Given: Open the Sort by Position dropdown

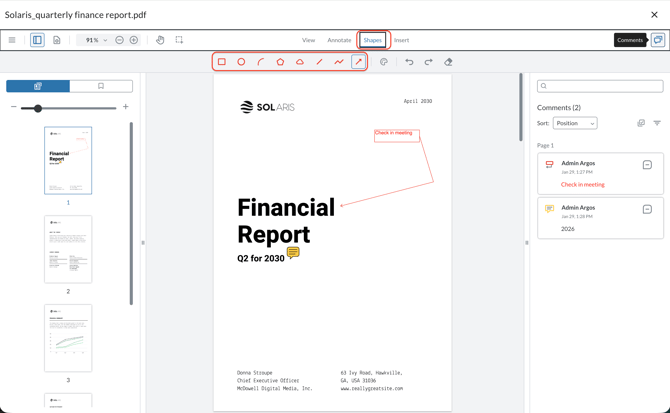Looking at the screenshot, I should pyautogui.click(x=575, y=123).
